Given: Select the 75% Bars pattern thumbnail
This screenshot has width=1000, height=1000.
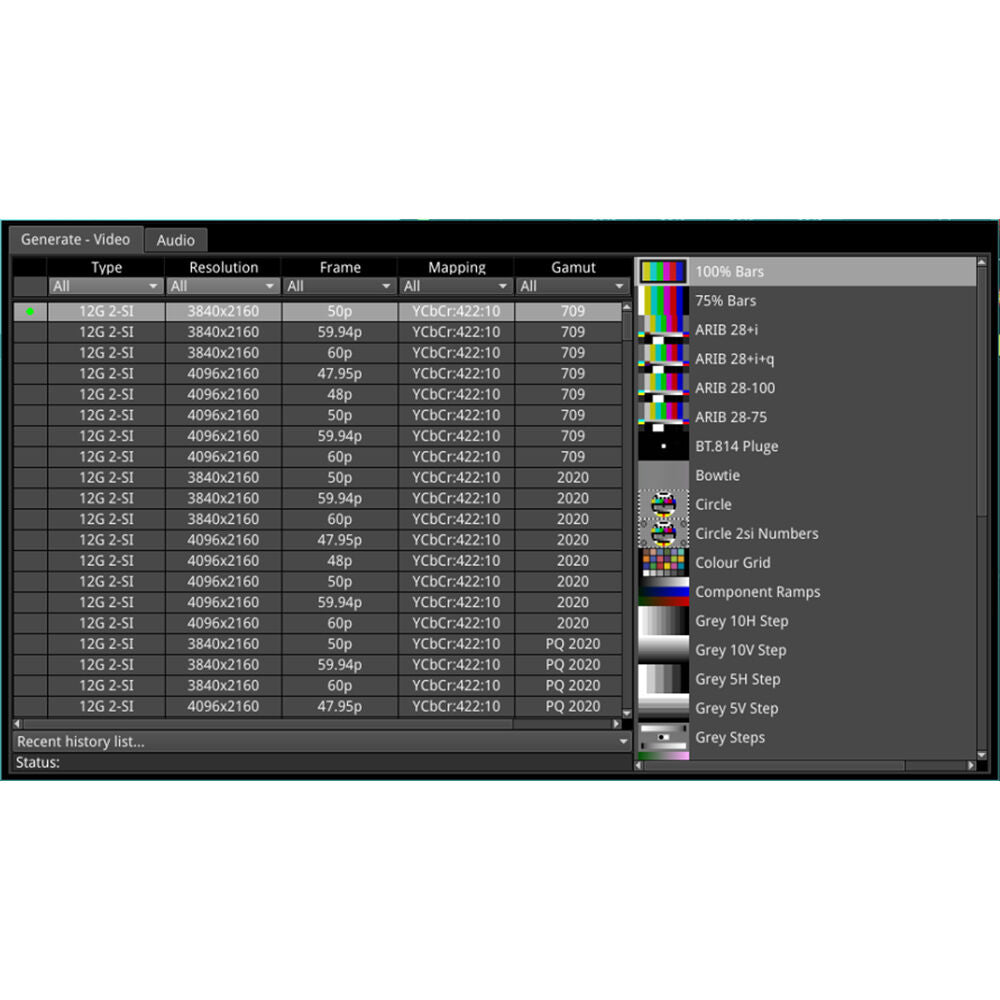Looking at the screenshot, I should [663, 300].
